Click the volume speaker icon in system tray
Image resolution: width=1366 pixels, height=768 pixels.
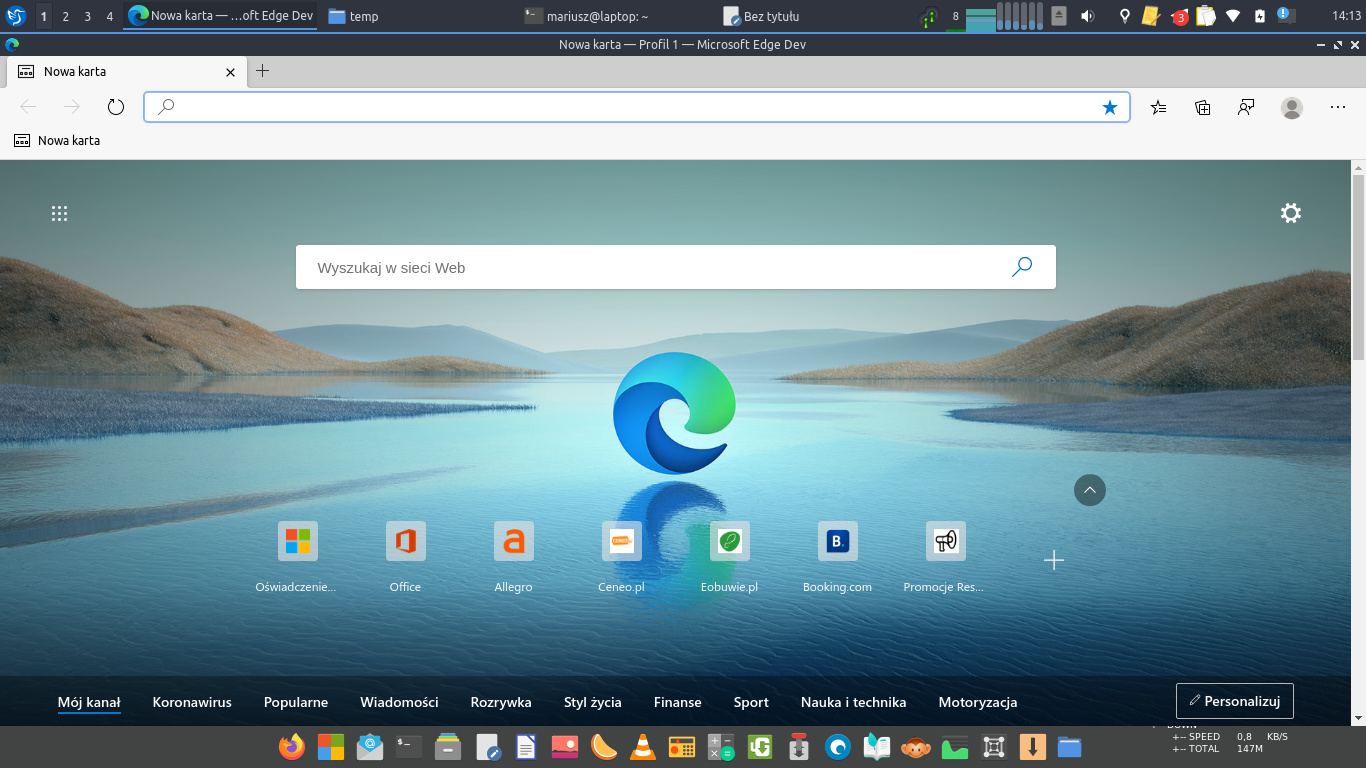1088,16
